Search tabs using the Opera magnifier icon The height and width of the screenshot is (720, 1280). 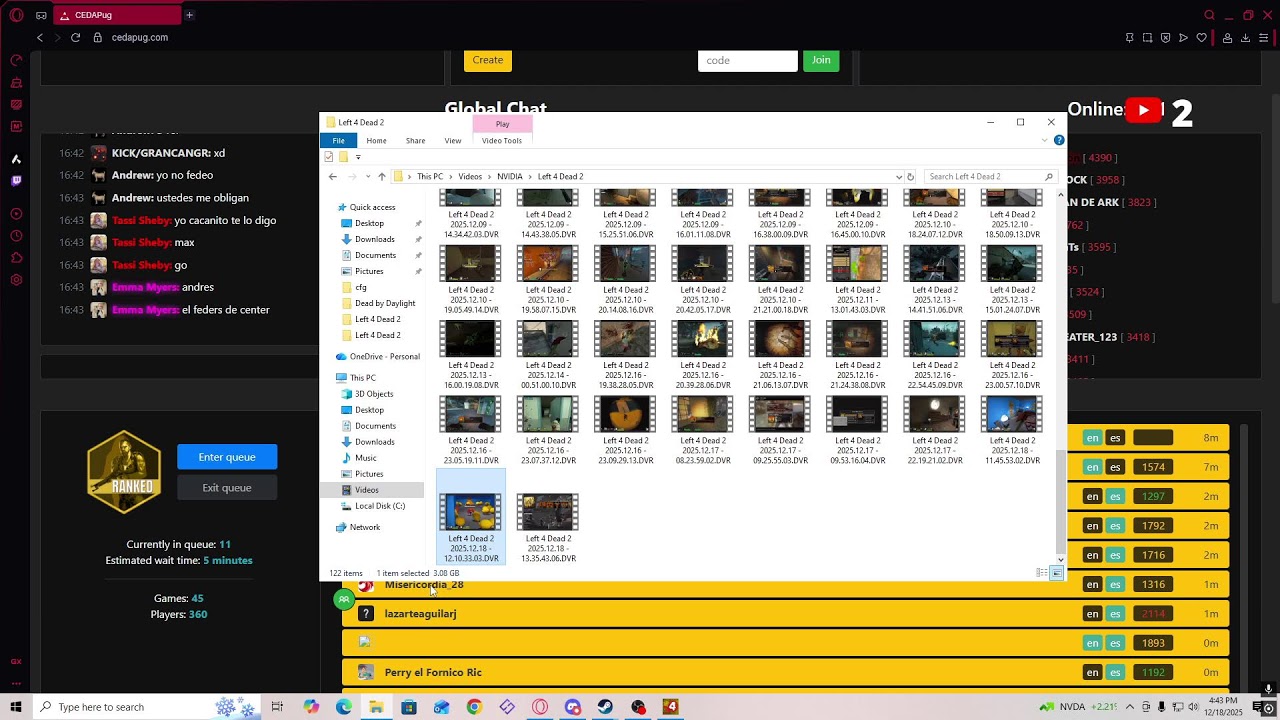[1209, 15]
